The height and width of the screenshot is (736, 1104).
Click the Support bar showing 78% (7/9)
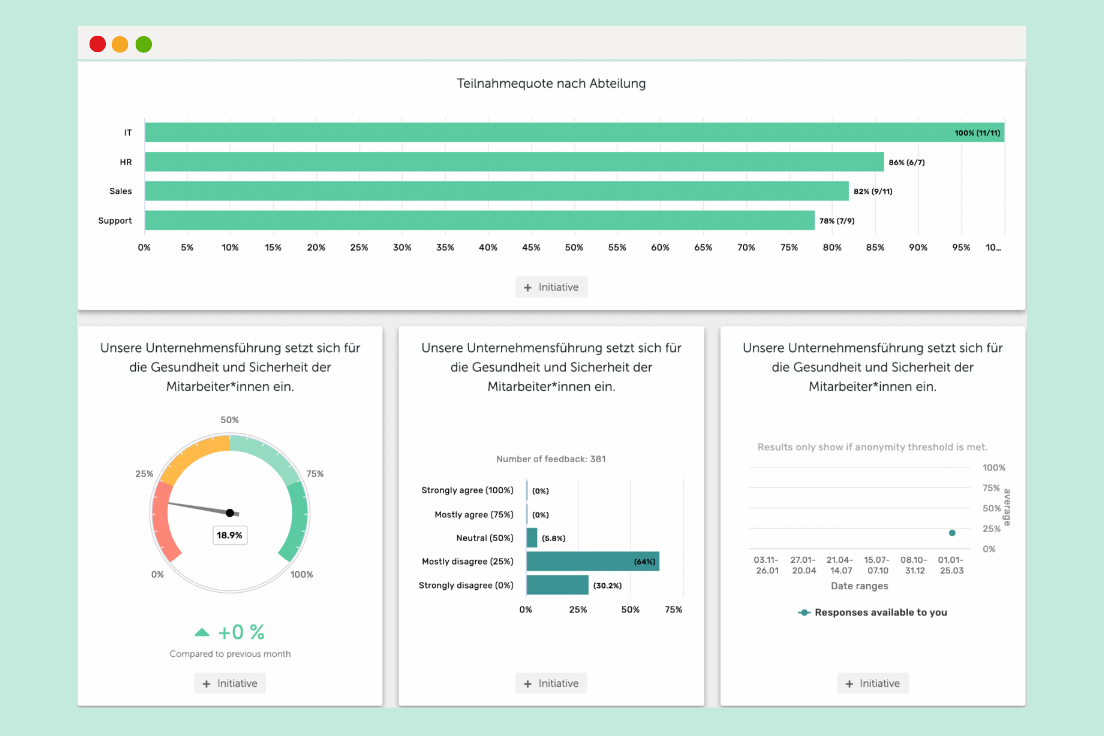click(479, 220)
